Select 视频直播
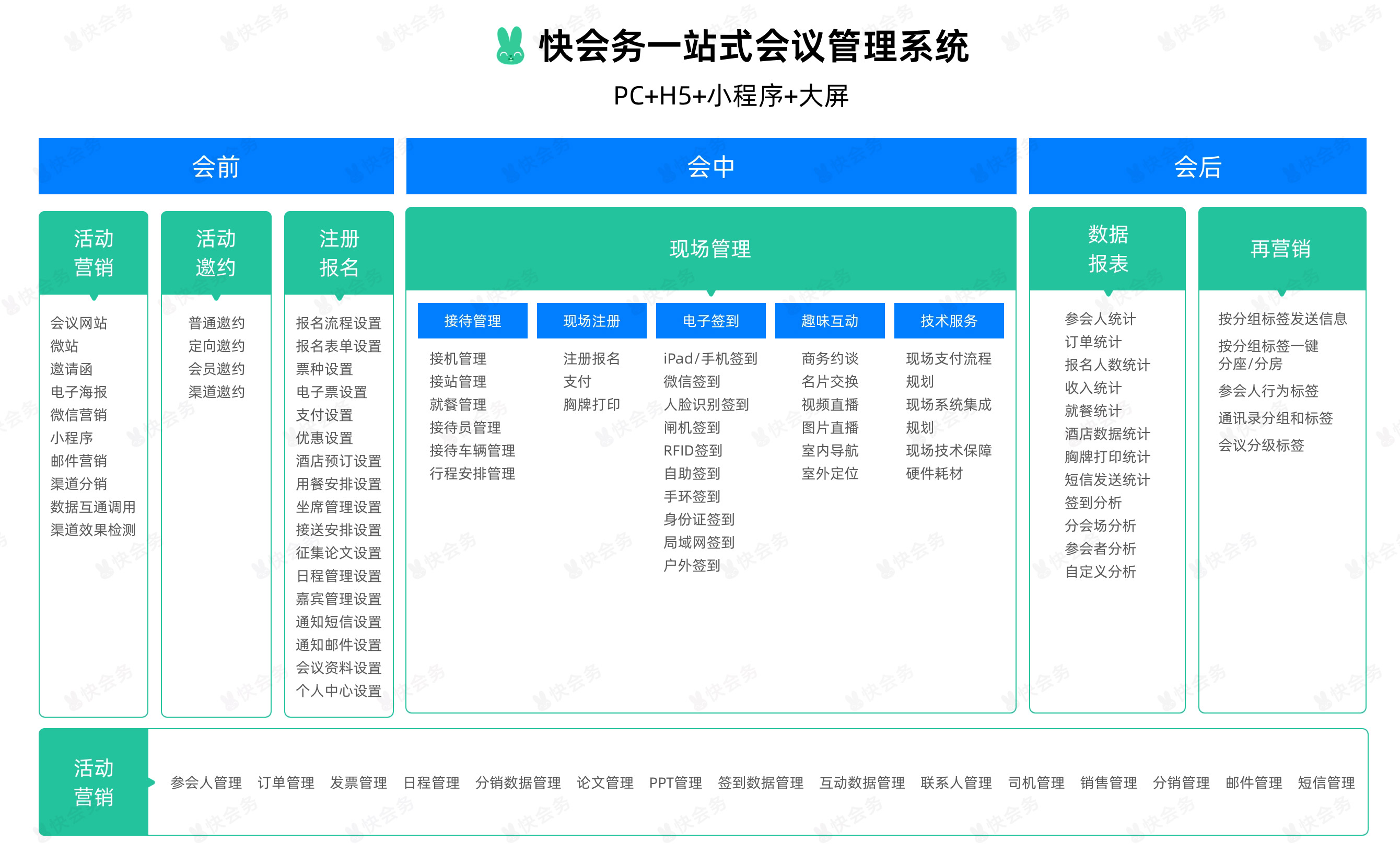Image resolution: width=1400 pixels, height=865 pixels. pos(830,404)
